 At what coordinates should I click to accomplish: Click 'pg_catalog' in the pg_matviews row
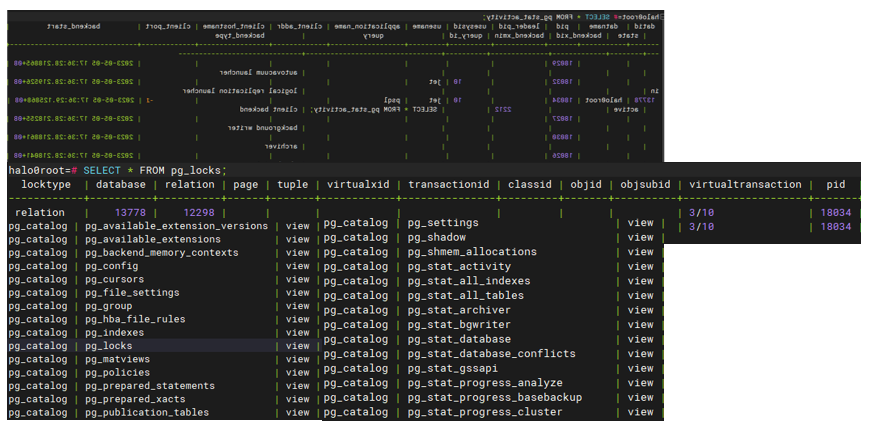[37, 359]
